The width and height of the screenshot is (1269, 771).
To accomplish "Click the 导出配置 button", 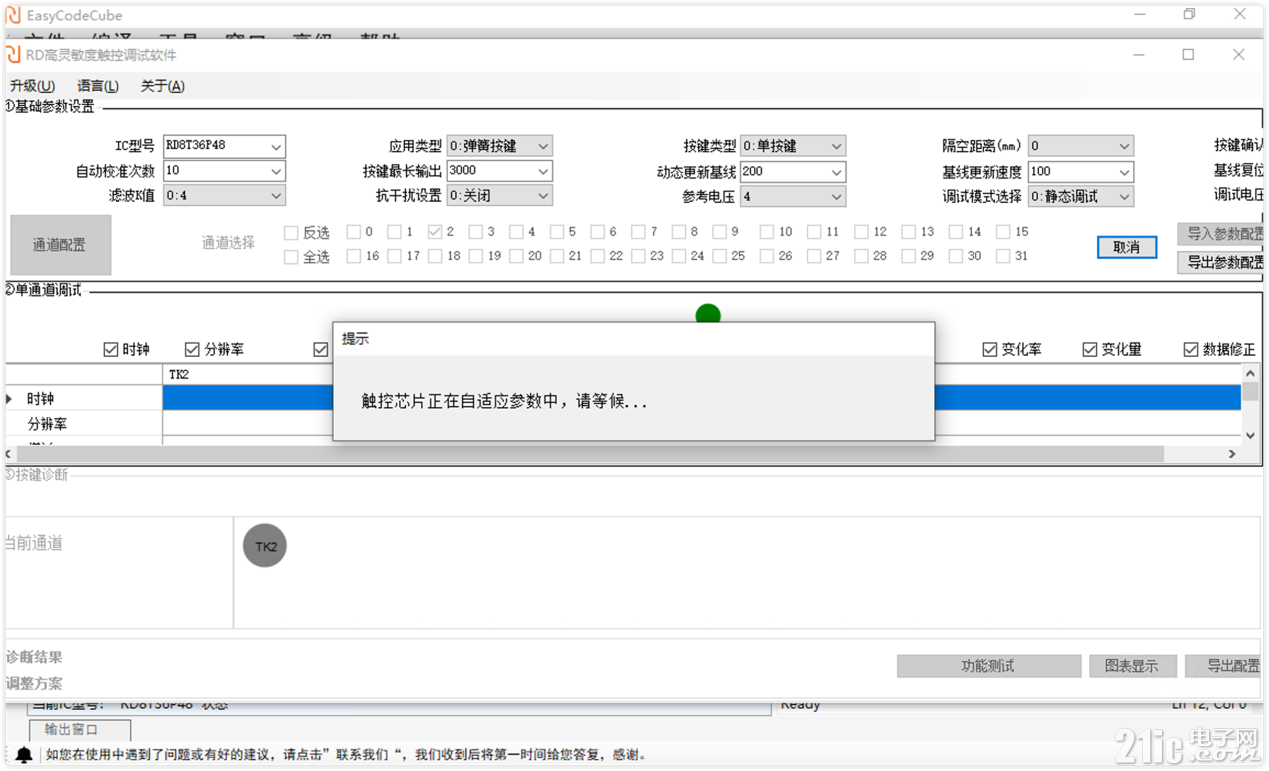I will click(1223, 666).
